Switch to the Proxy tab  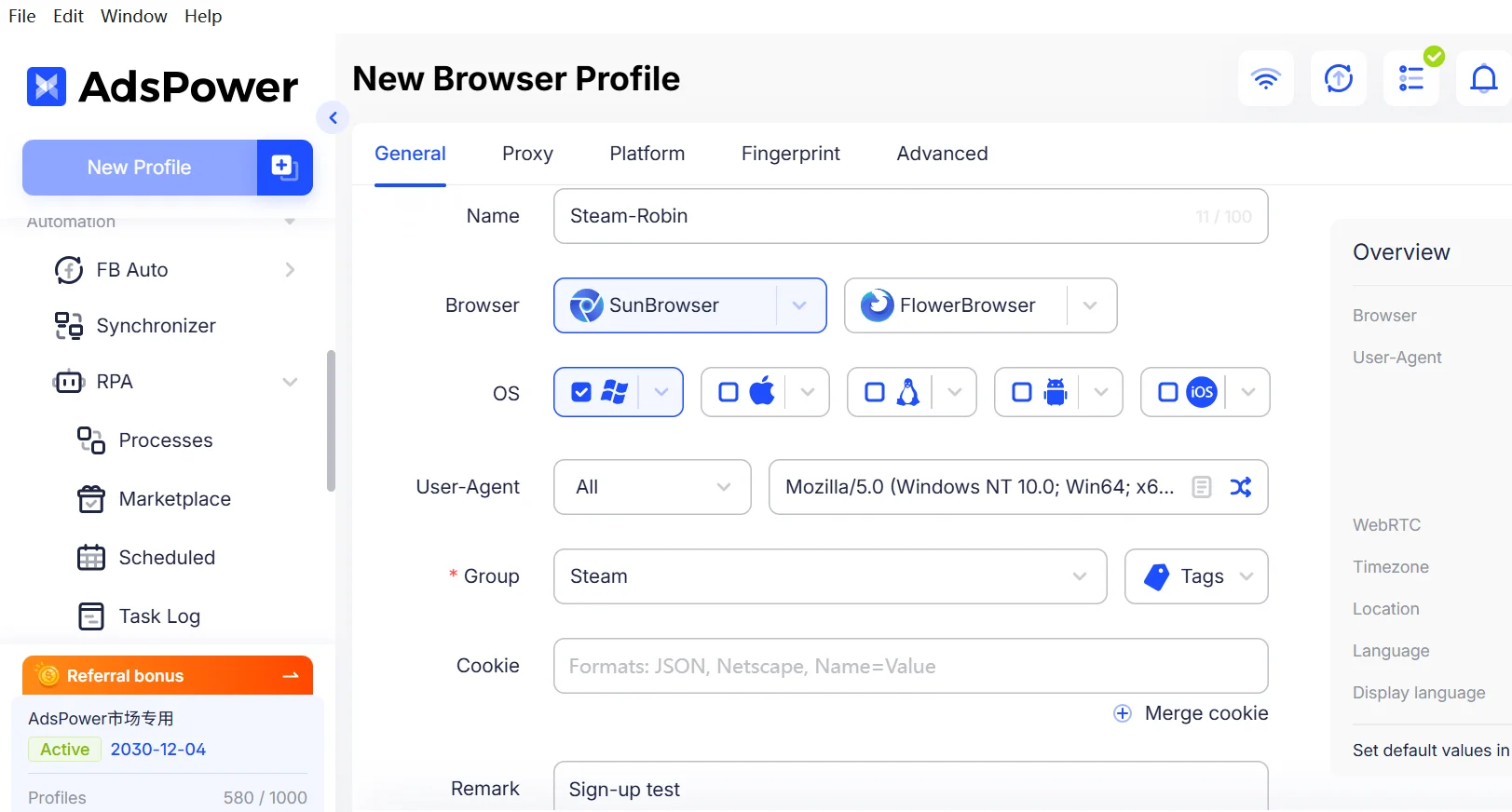pos(527,154)
